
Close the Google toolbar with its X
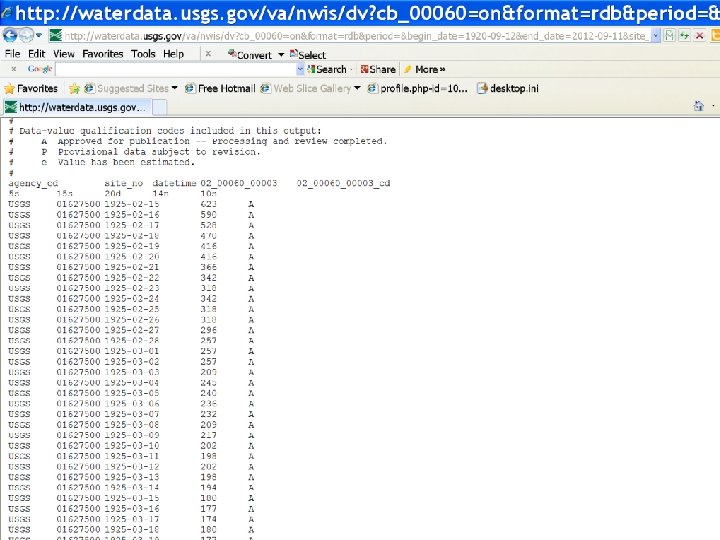[14, 69]
